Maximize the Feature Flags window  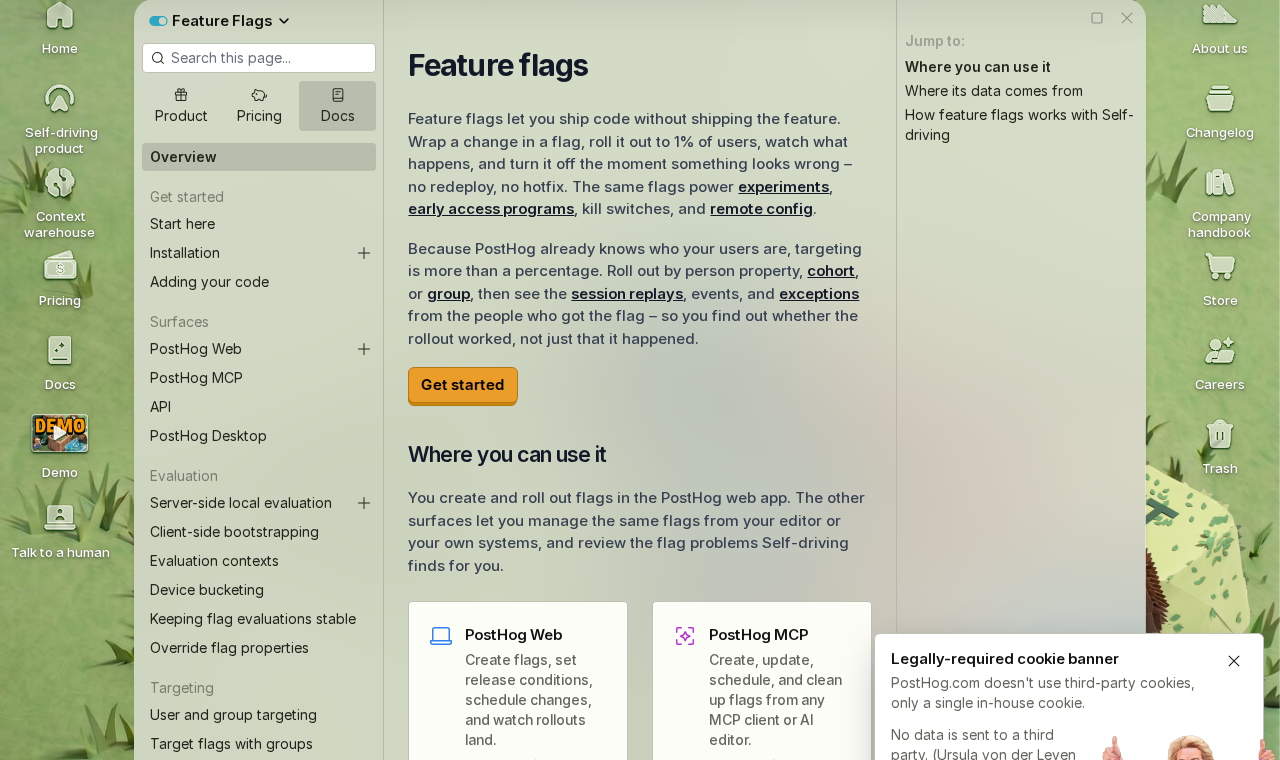[1097, 18]
